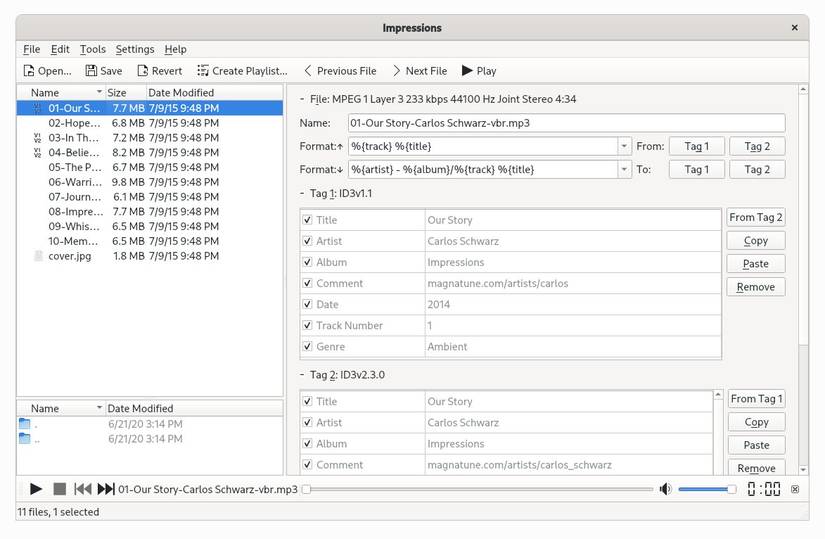Sort folder list by Name header

61,408
